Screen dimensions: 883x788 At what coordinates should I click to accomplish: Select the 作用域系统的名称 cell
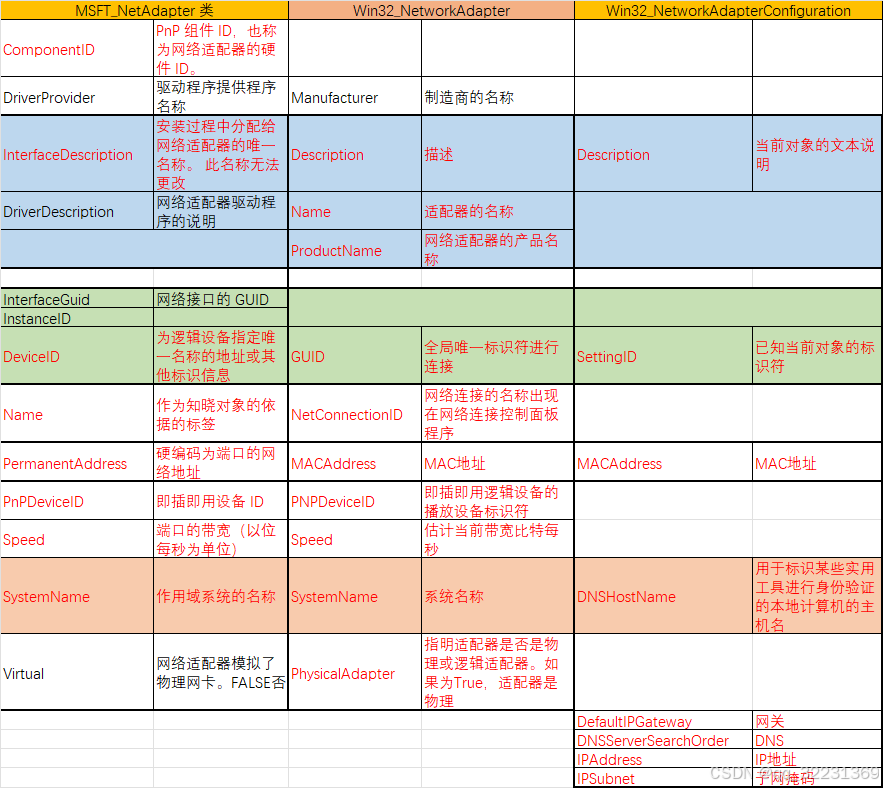(x=221, y=595)
